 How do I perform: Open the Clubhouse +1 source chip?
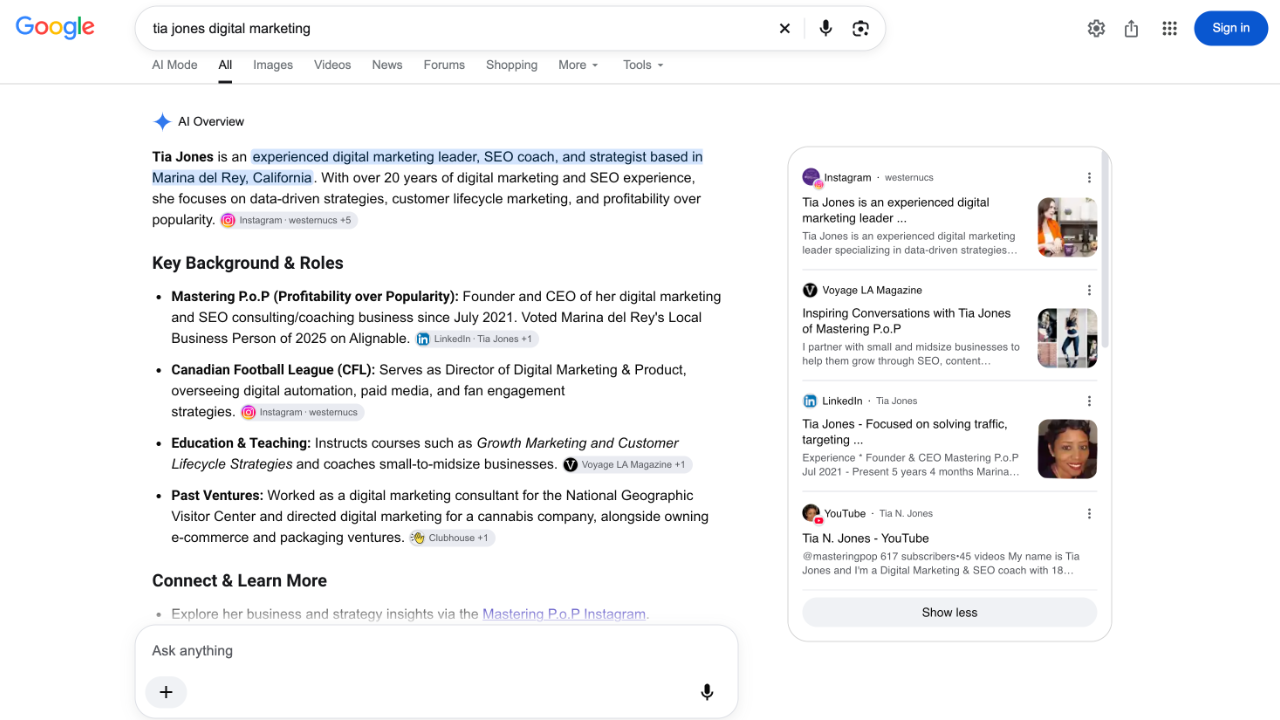click(x=451, y=538)
